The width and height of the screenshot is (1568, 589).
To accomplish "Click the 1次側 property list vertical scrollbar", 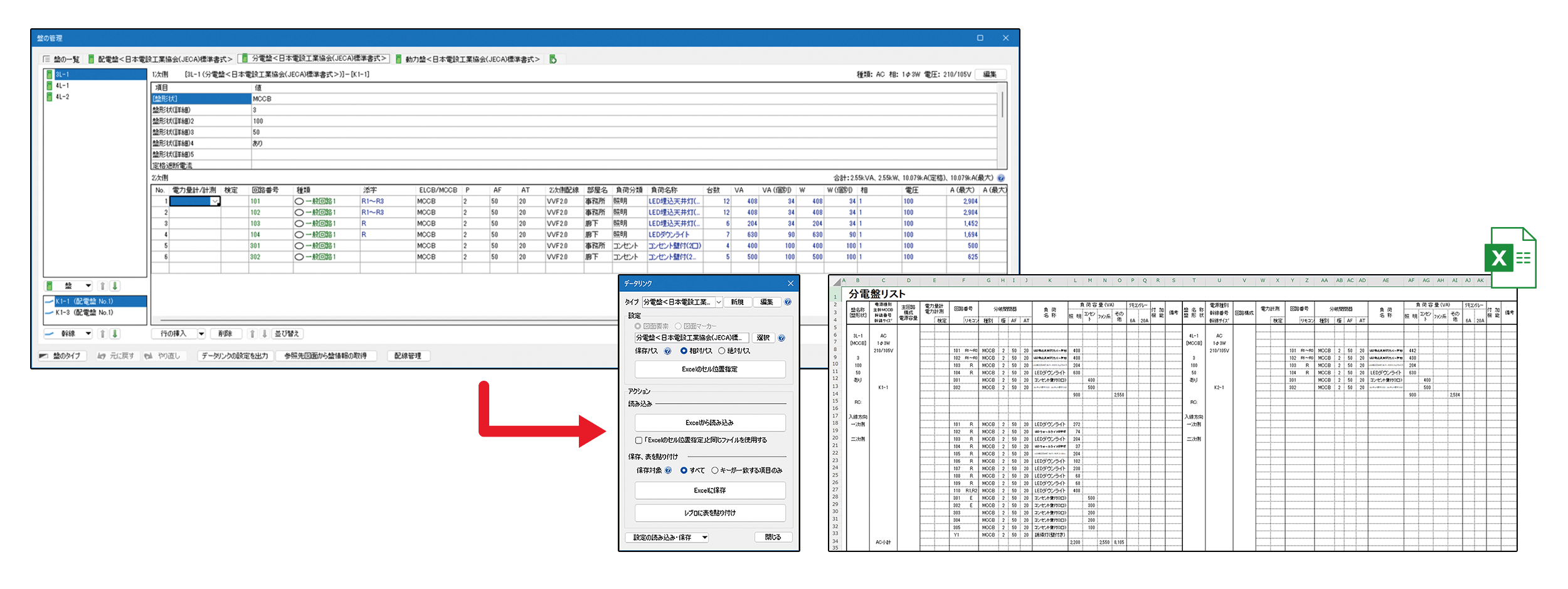I will [x=1002, y=105].
